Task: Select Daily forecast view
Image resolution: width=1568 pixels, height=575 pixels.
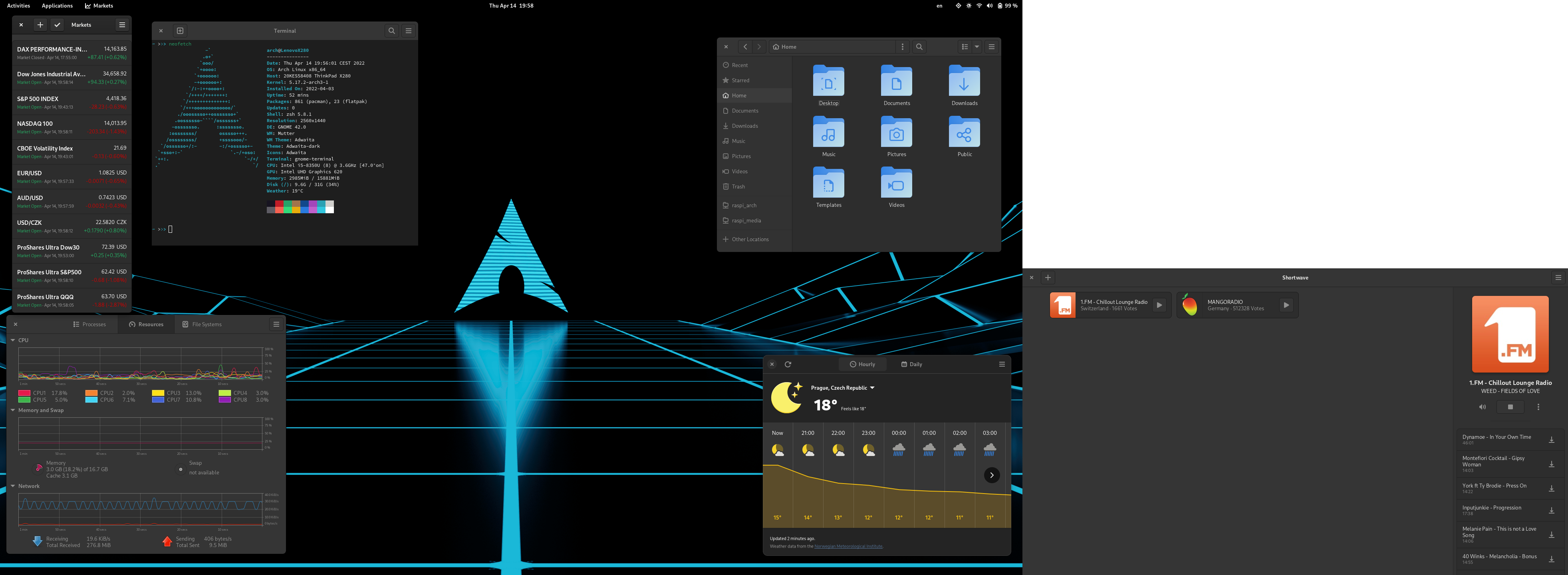Action: pyautogui.click(x=911, y=365)
